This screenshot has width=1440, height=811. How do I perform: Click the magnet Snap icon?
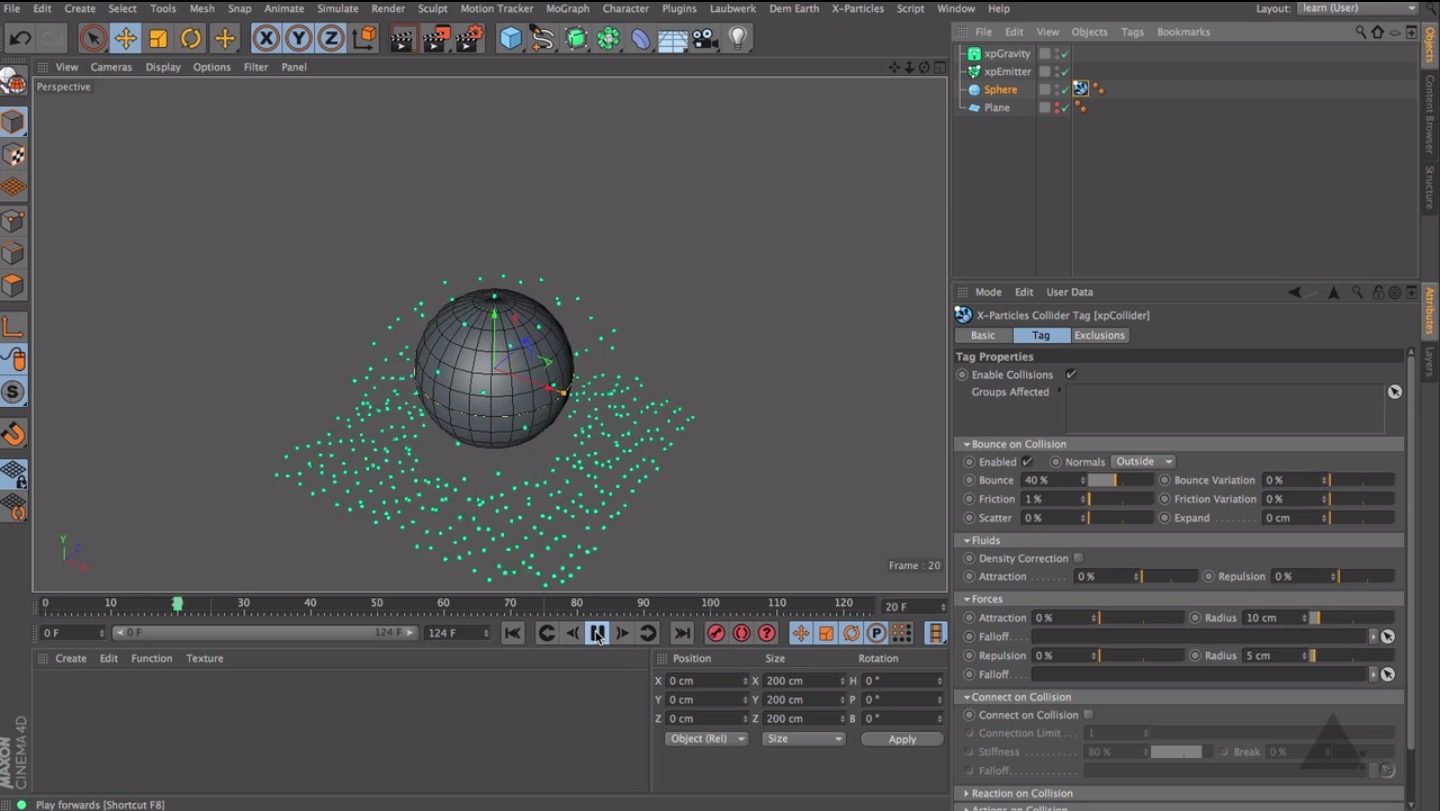pos(13,434)
